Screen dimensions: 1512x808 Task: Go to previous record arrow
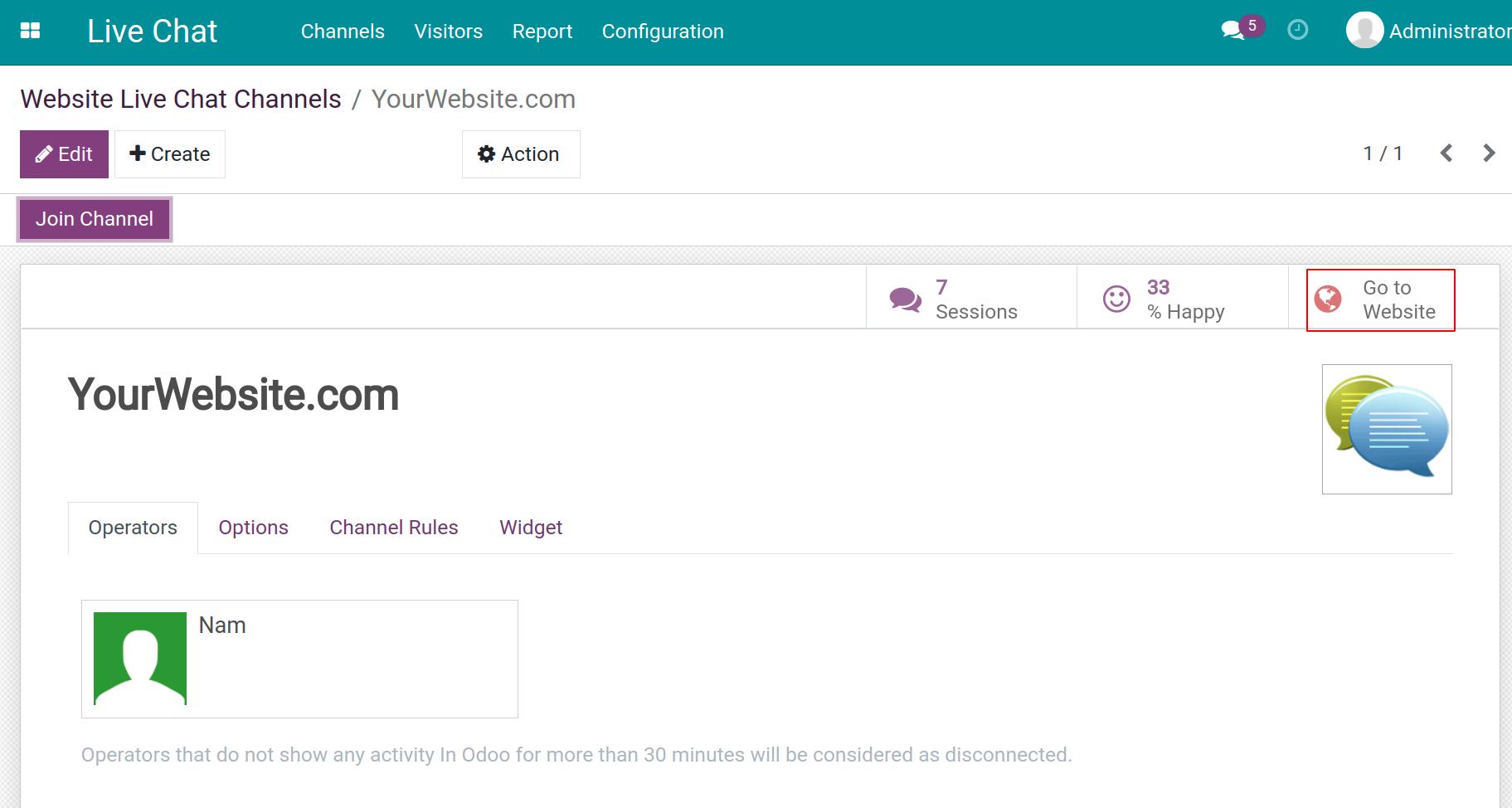pos(1446,153)
